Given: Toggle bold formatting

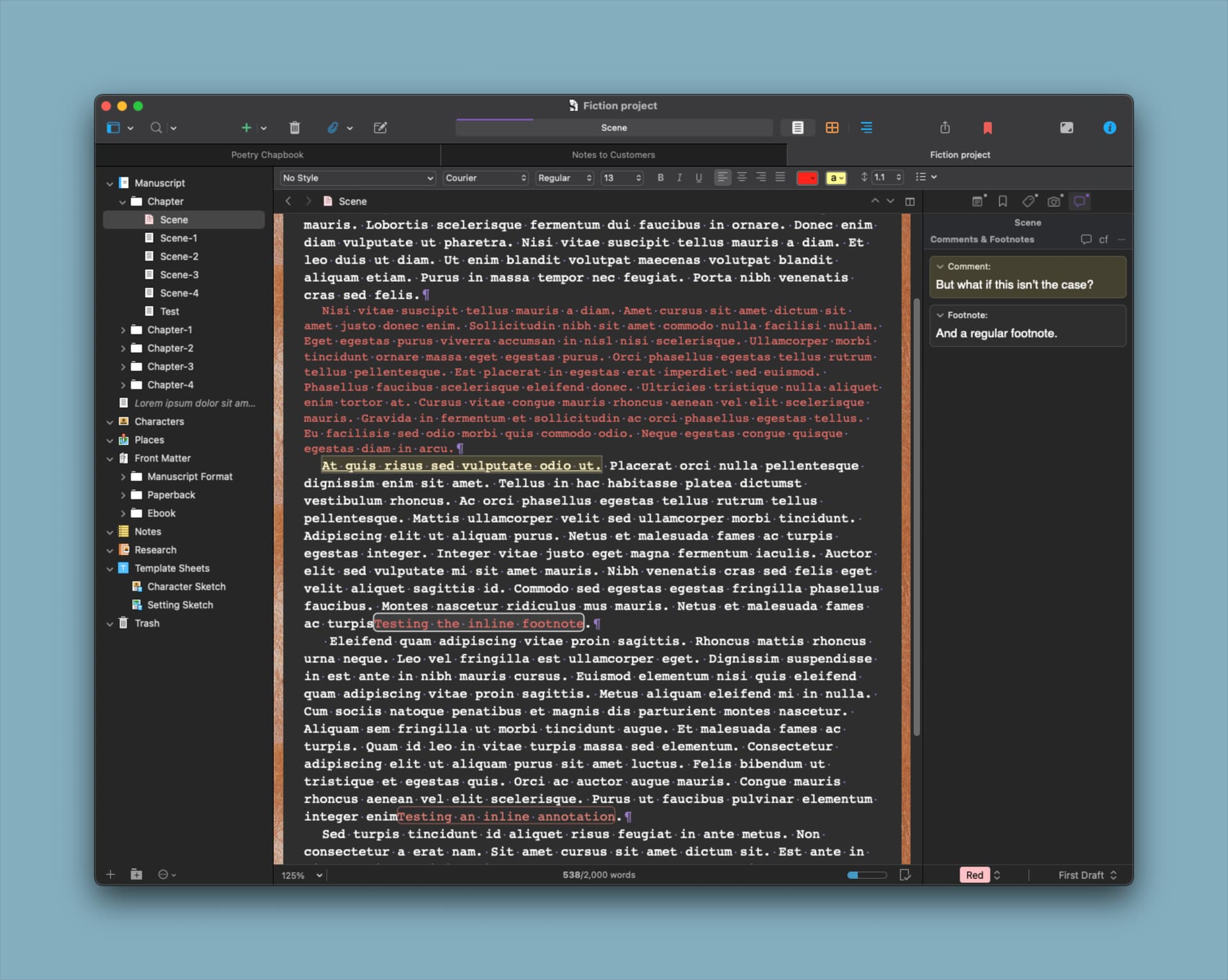Looking at the screenshot, I should point(661,178).
